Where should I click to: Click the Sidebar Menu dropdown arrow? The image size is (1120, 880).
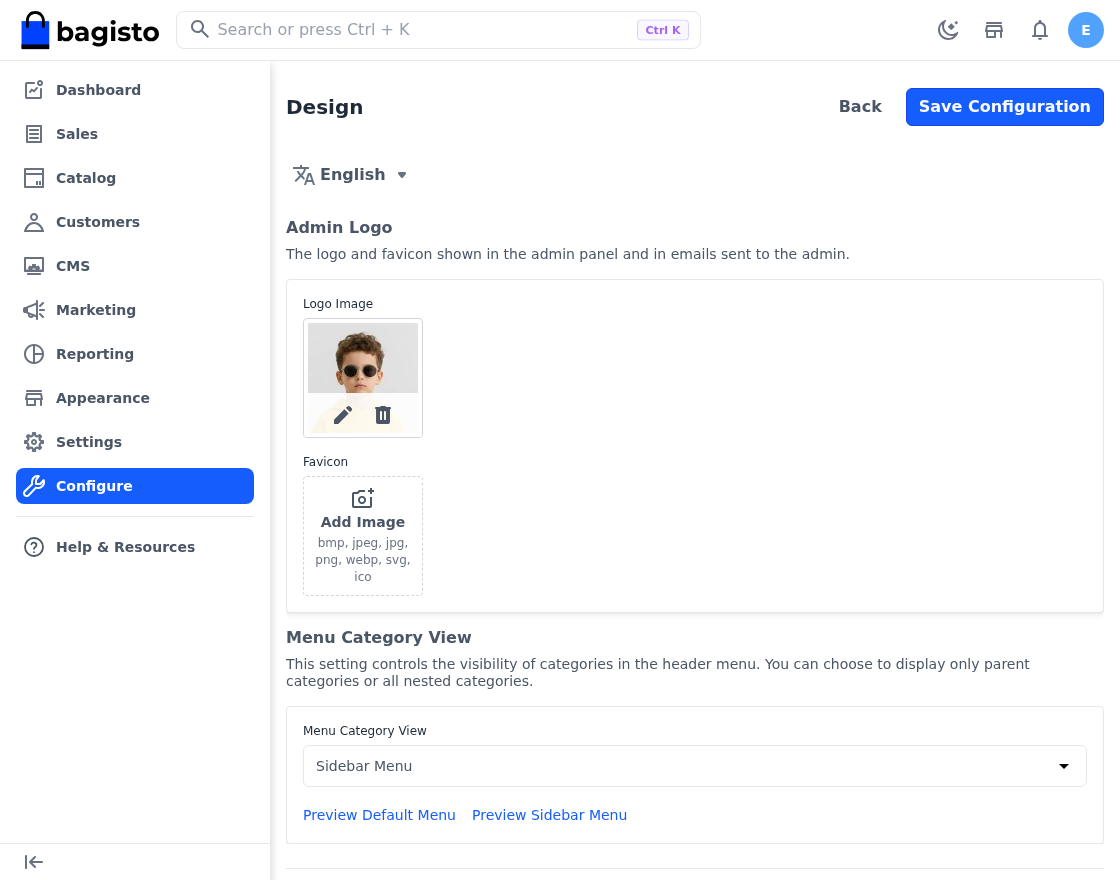pyautogui.click(x=1064, y=766)
